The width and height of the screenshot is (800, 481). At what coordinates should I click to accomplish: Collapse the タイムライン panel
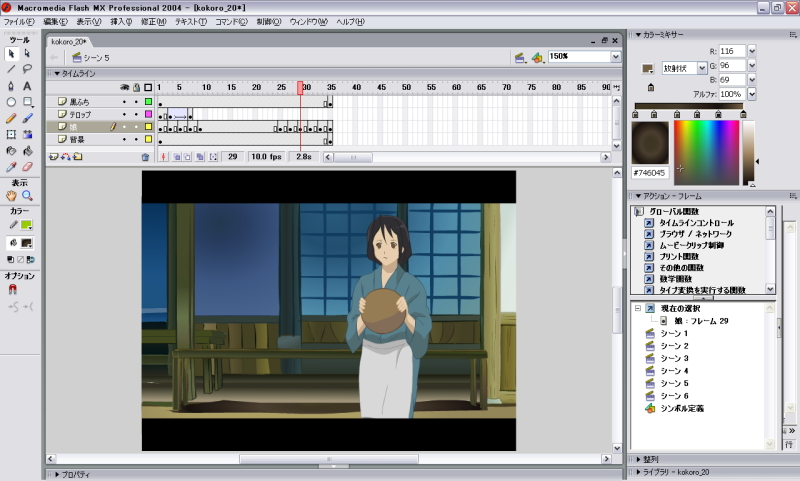coord(58,73)
